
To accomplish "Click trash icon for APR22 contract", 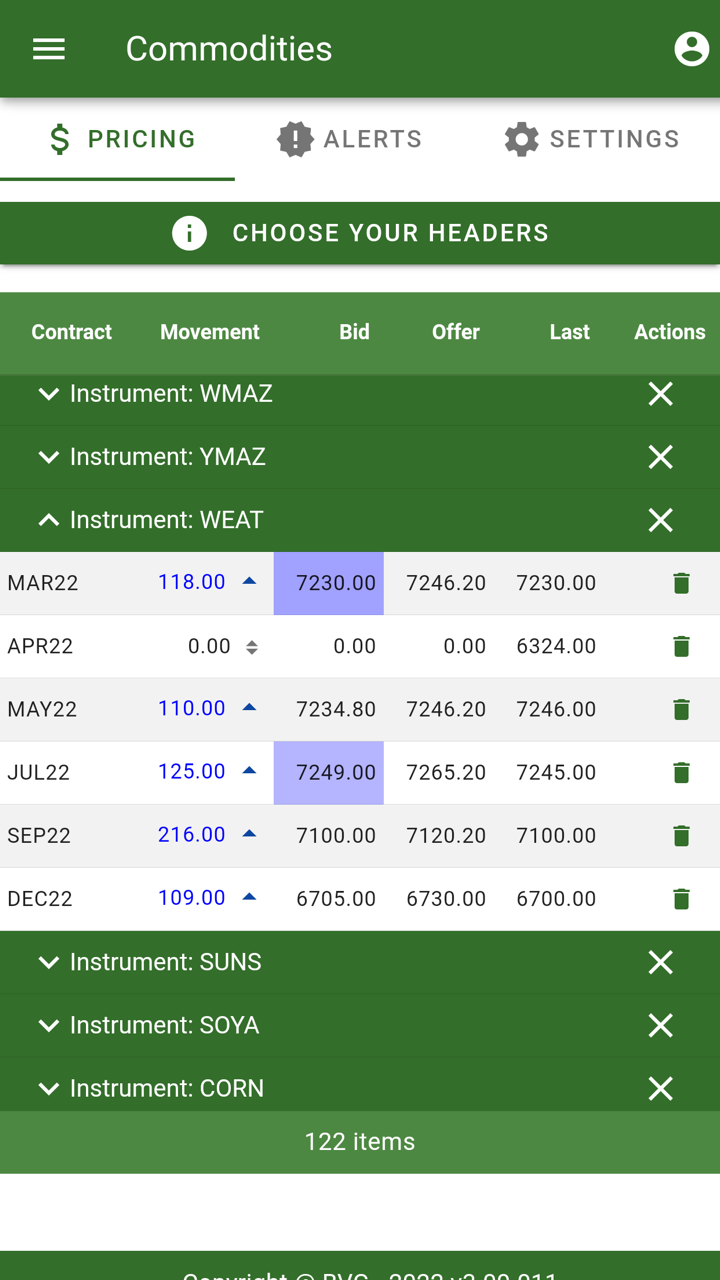I will [681, 646].
